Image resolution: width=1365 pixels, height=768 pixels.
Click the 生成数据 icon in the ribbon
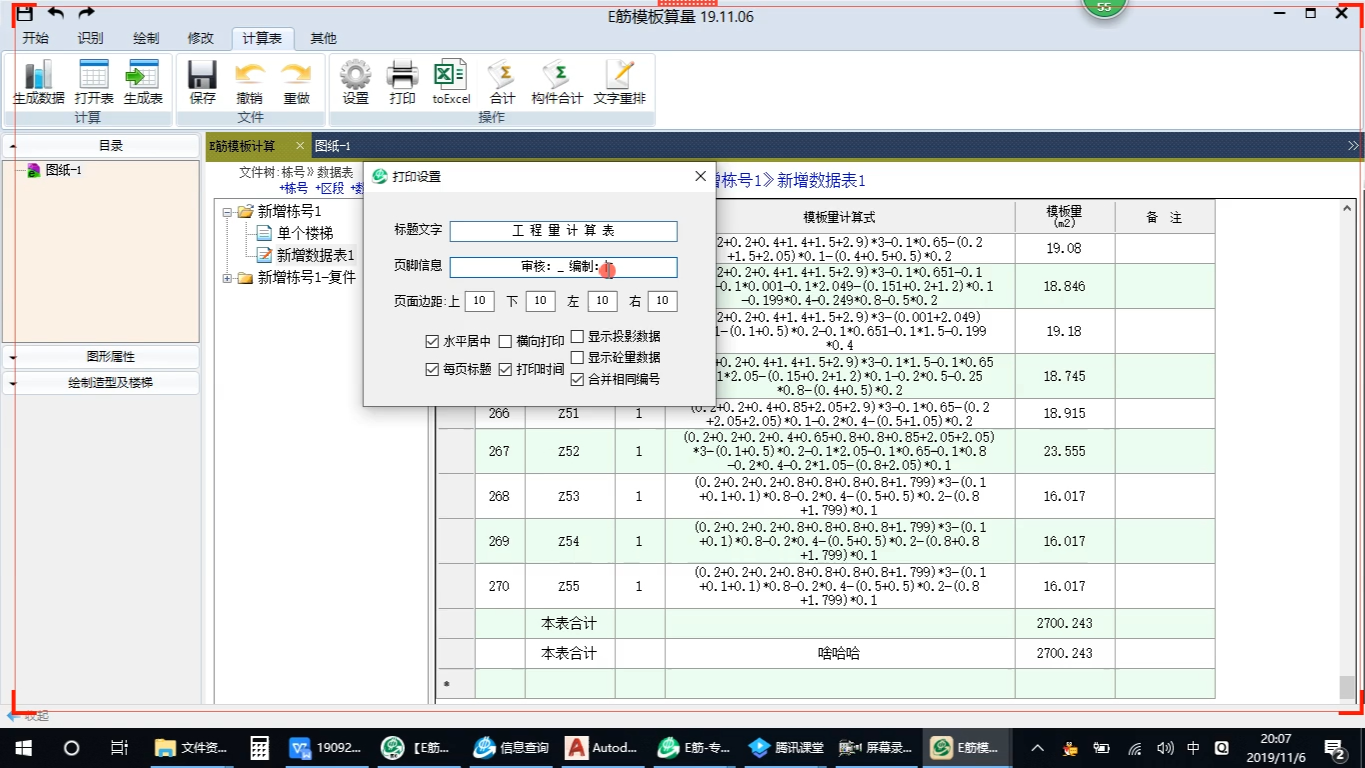[38, 82]
